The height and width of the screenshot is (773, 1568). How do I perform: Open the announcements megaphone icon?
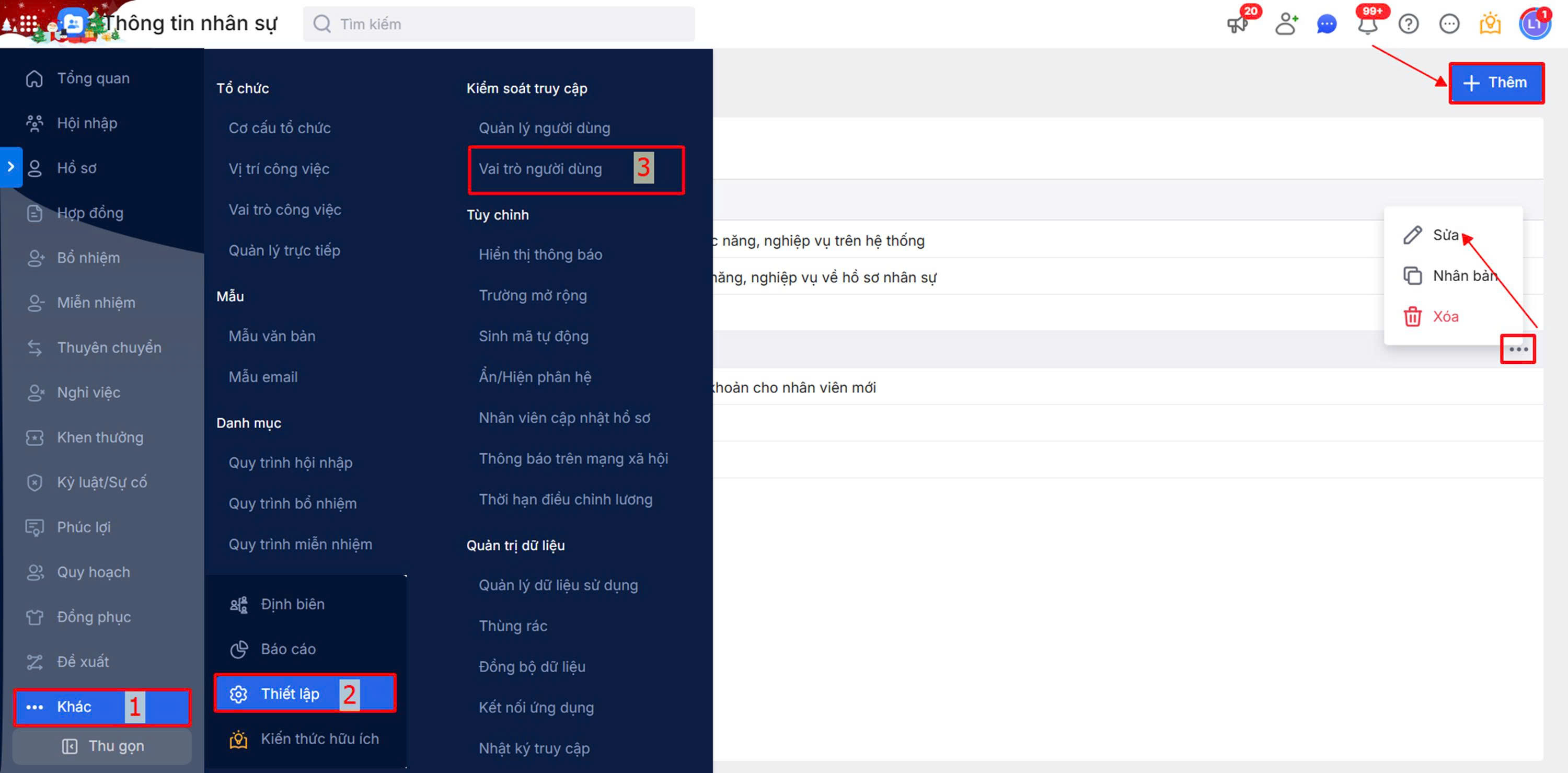[1237, 25]
